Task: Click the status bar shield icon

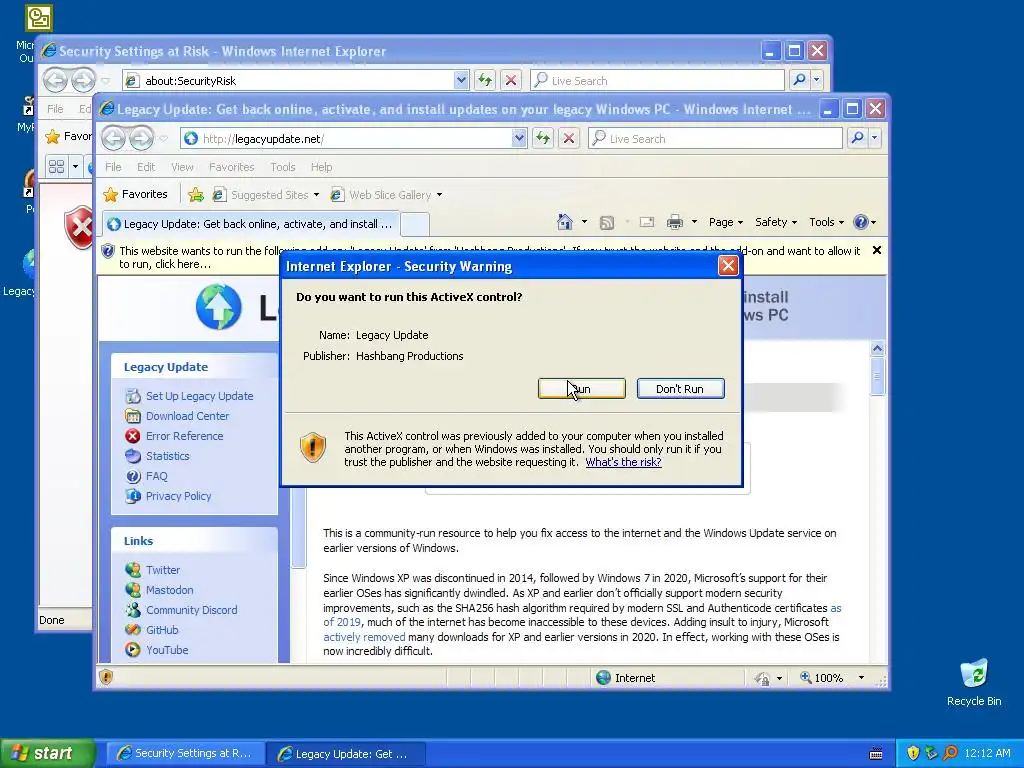Action: coord(106,677)
